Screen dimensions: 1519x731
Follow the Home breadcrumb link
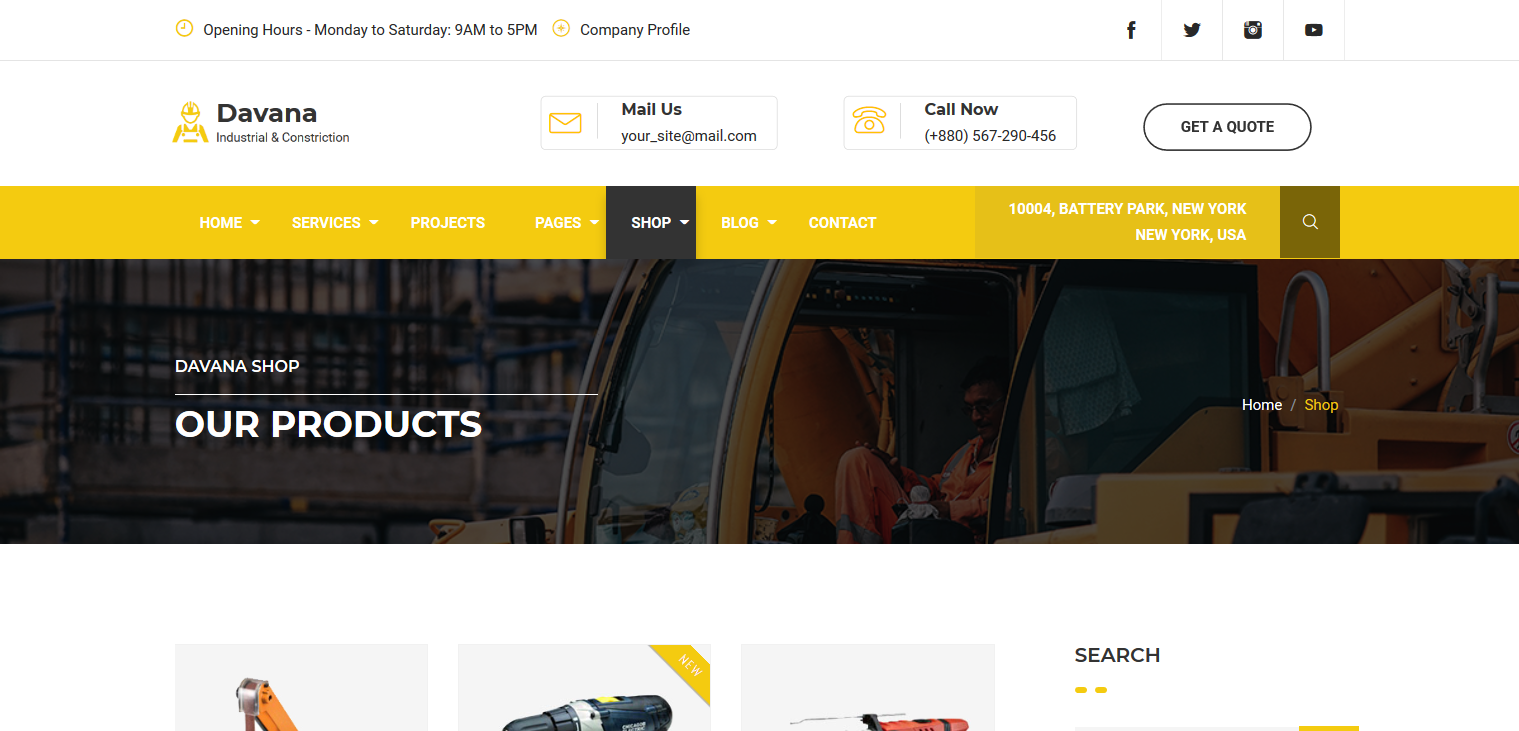(1262, 405)
